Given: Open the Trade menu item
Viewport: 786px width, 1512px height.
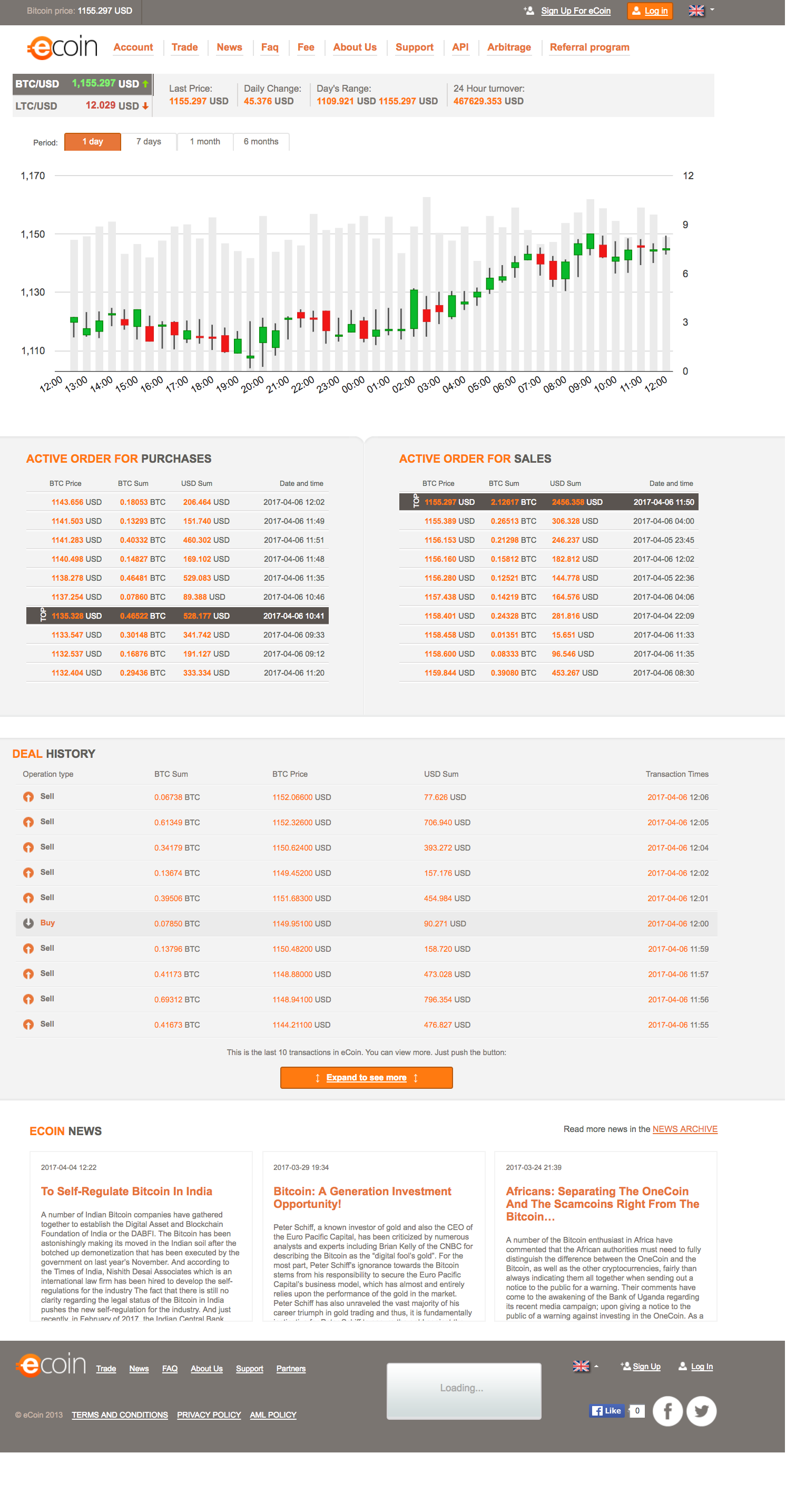Looking at the screenshot, I should click(184, 47).
